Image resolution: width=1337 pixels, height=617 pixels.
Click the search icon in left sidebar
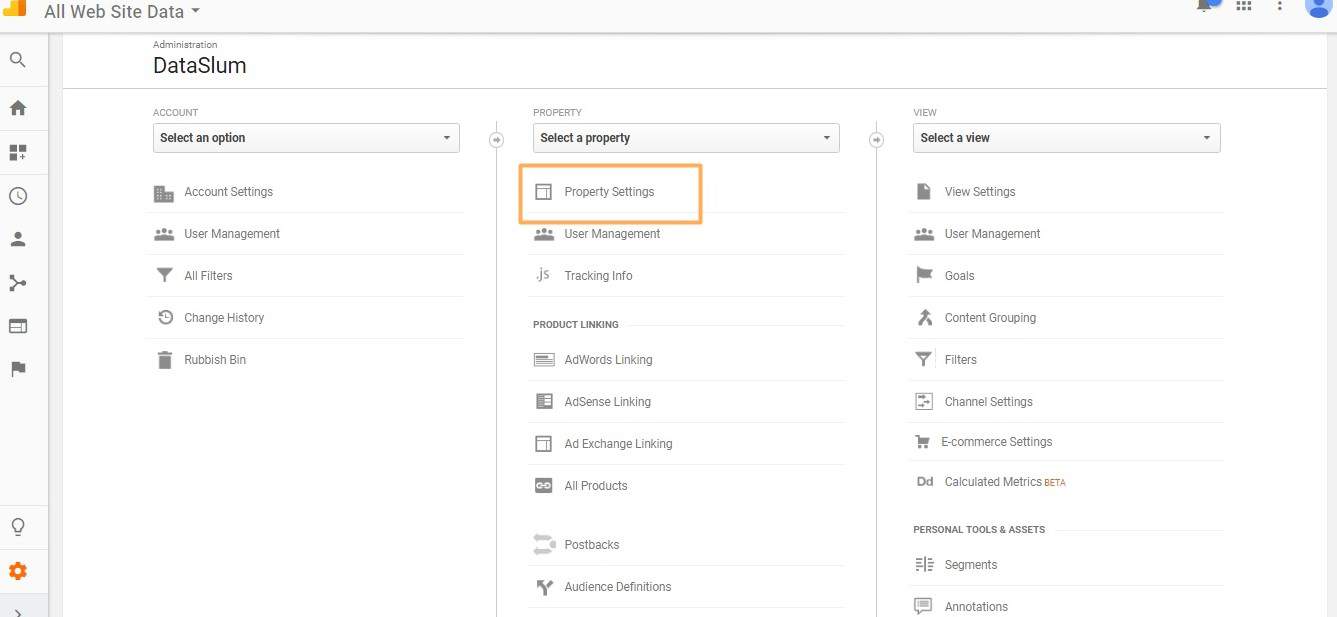click(x=17, y=60)
